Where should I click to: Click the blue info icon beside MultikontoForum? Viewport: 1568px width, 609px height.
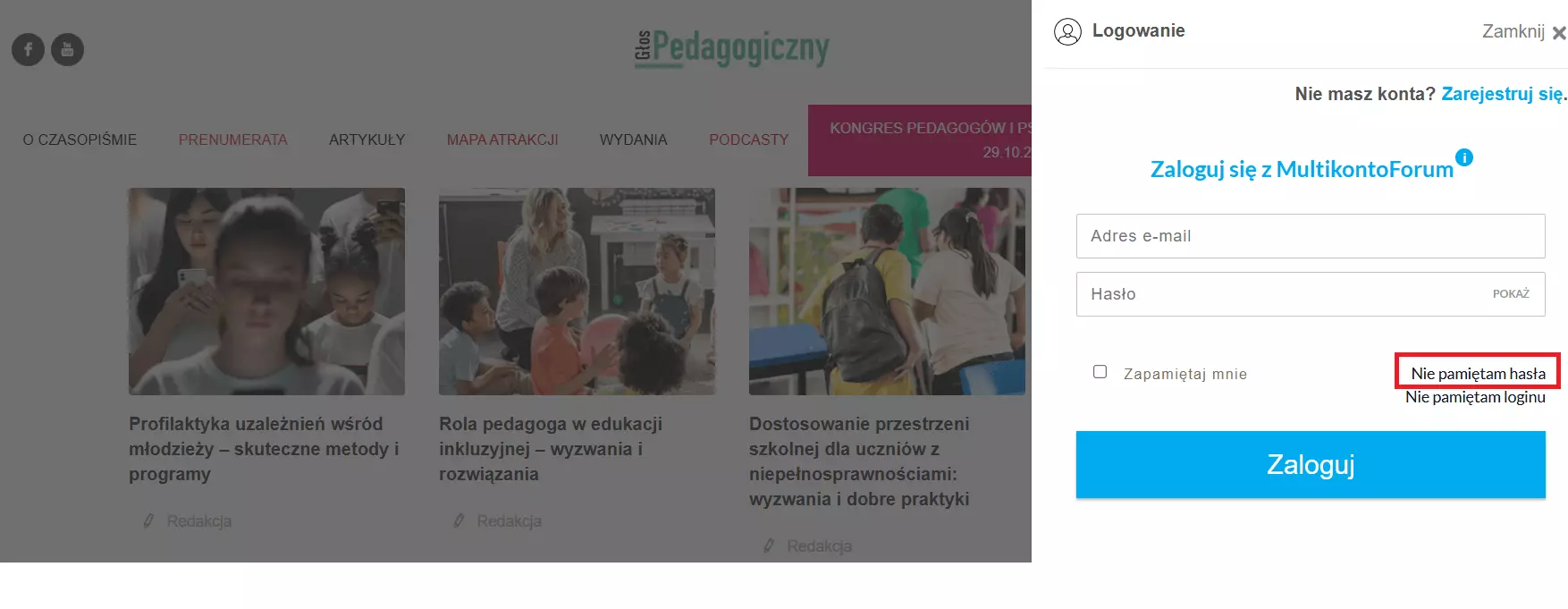pos(1464,157)
